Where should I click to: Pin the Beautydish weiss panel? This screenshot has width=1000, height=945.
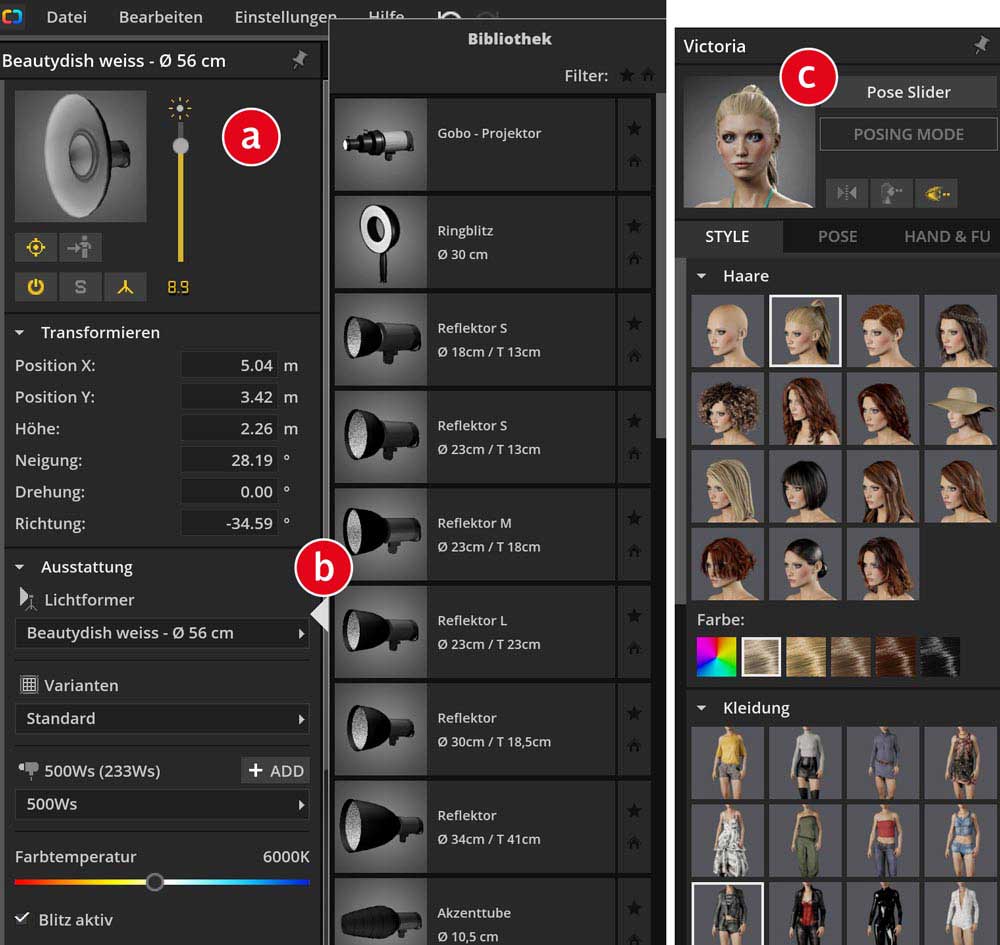[x=300, y=60]
